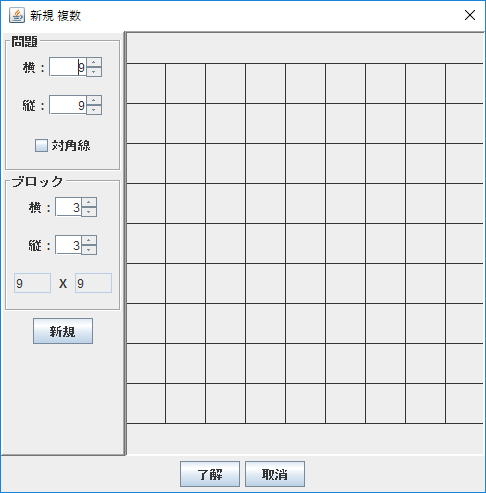Focus the ブロック 横 number field
Screen dimensions: 486x493
[68, 207]
